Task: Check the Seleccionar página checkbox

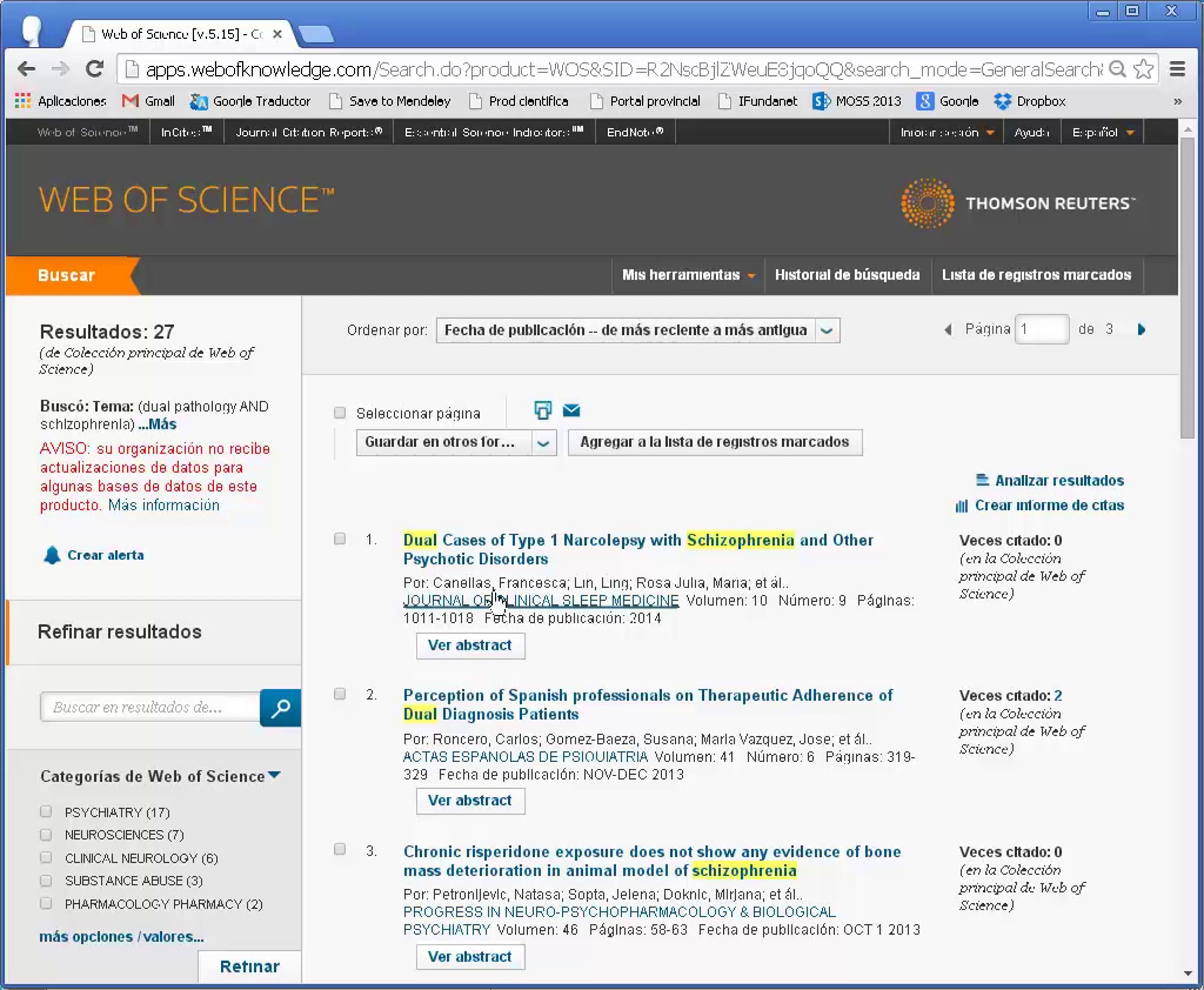Action: [340, 413]
